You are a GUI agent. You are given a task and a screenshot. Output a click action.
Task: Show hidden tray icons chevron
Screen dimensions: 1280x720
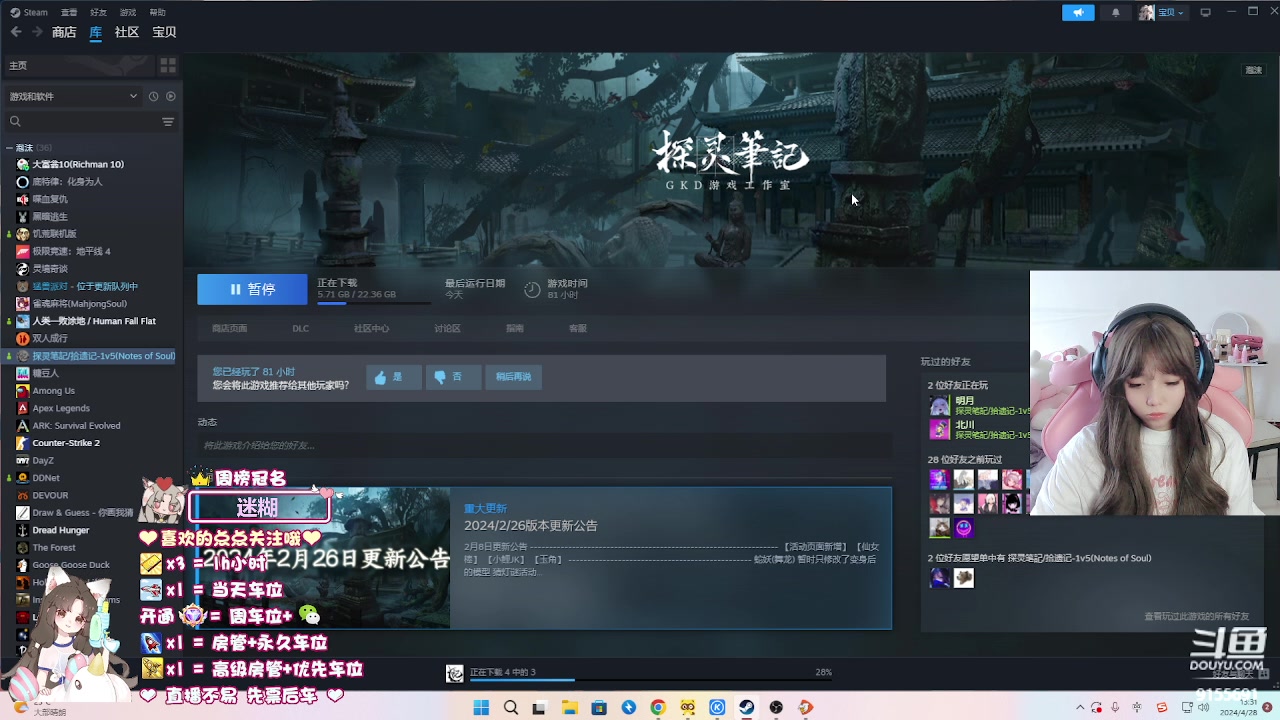(x=1079, y=707)
